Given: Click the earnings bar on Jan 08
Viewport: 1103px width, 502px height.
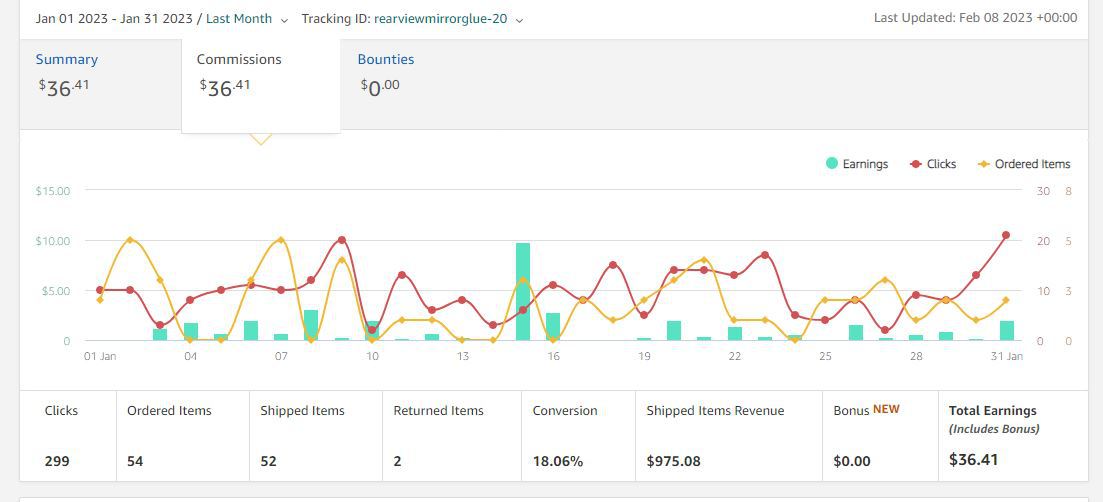Looking at the screenshot, I should pos(311,326).
